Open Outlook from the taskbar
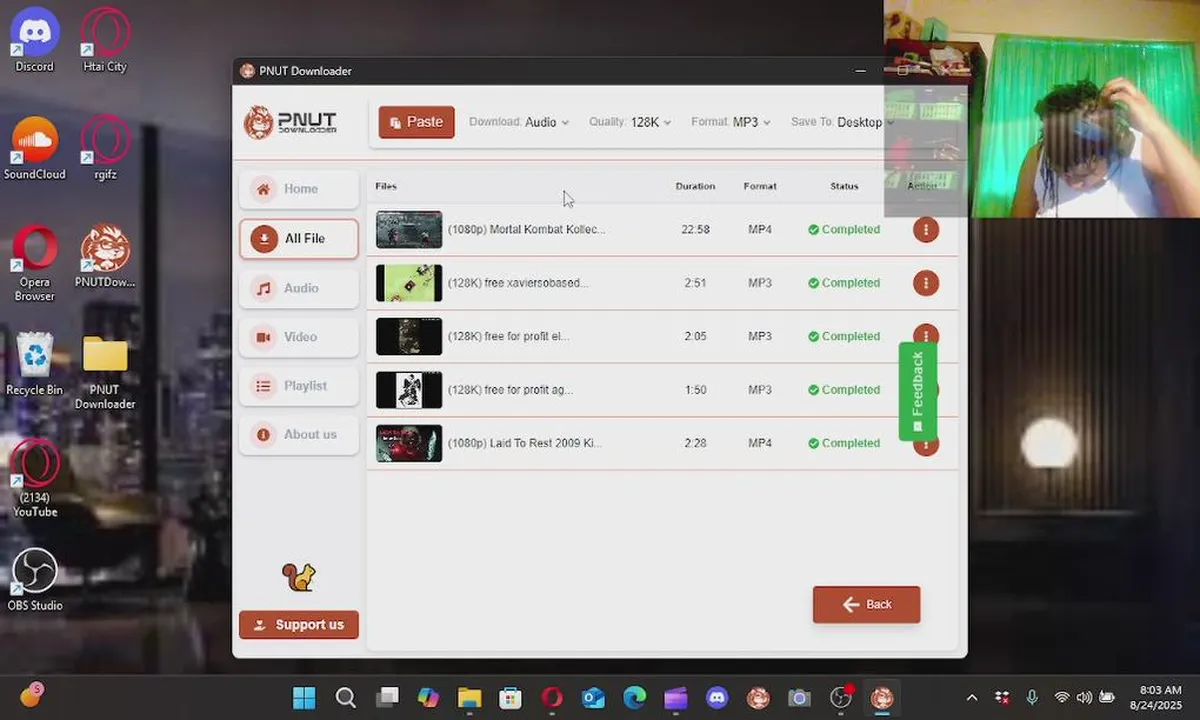Viewport: 1200px width, 720px height. coord(594,698)
